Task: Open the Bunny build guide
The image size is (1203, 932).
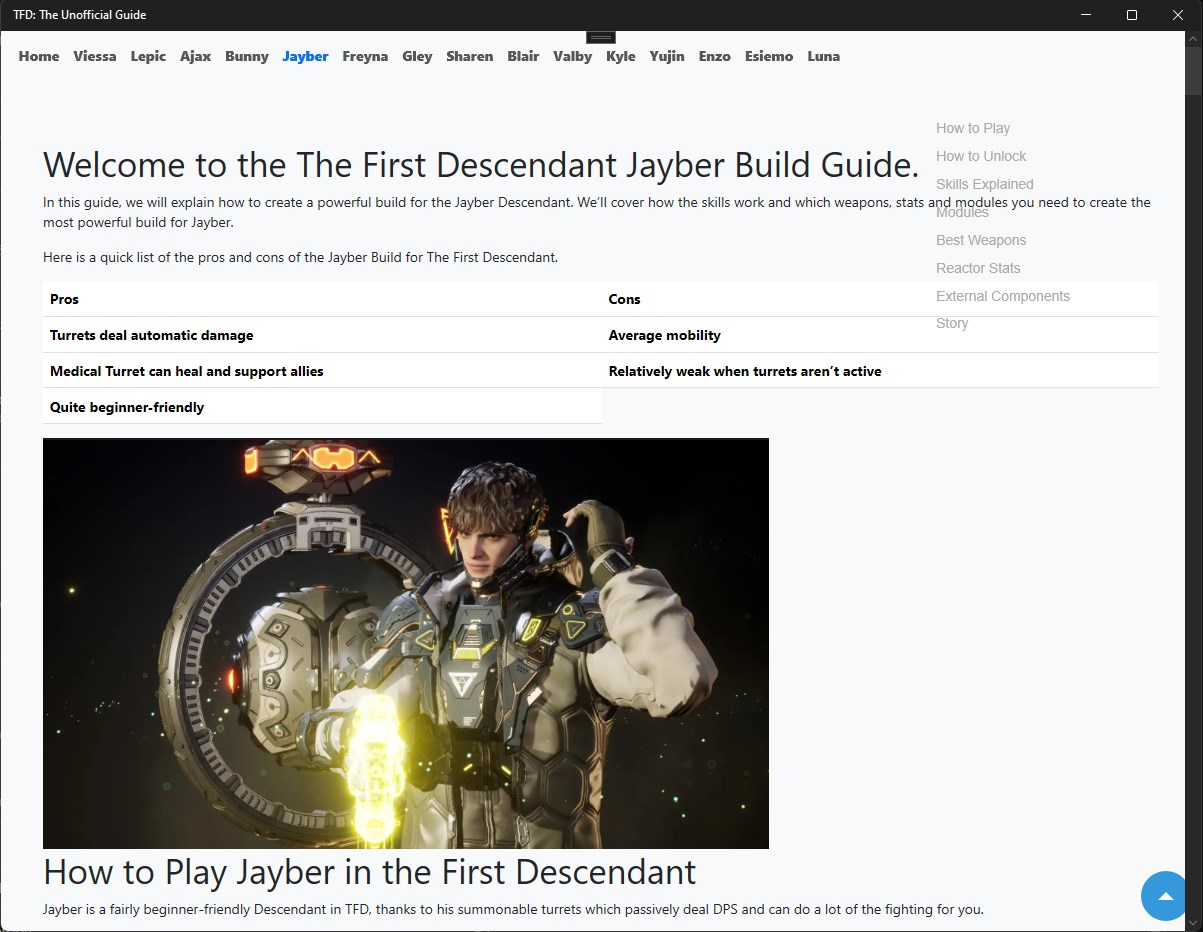Action: click(247, 56)
